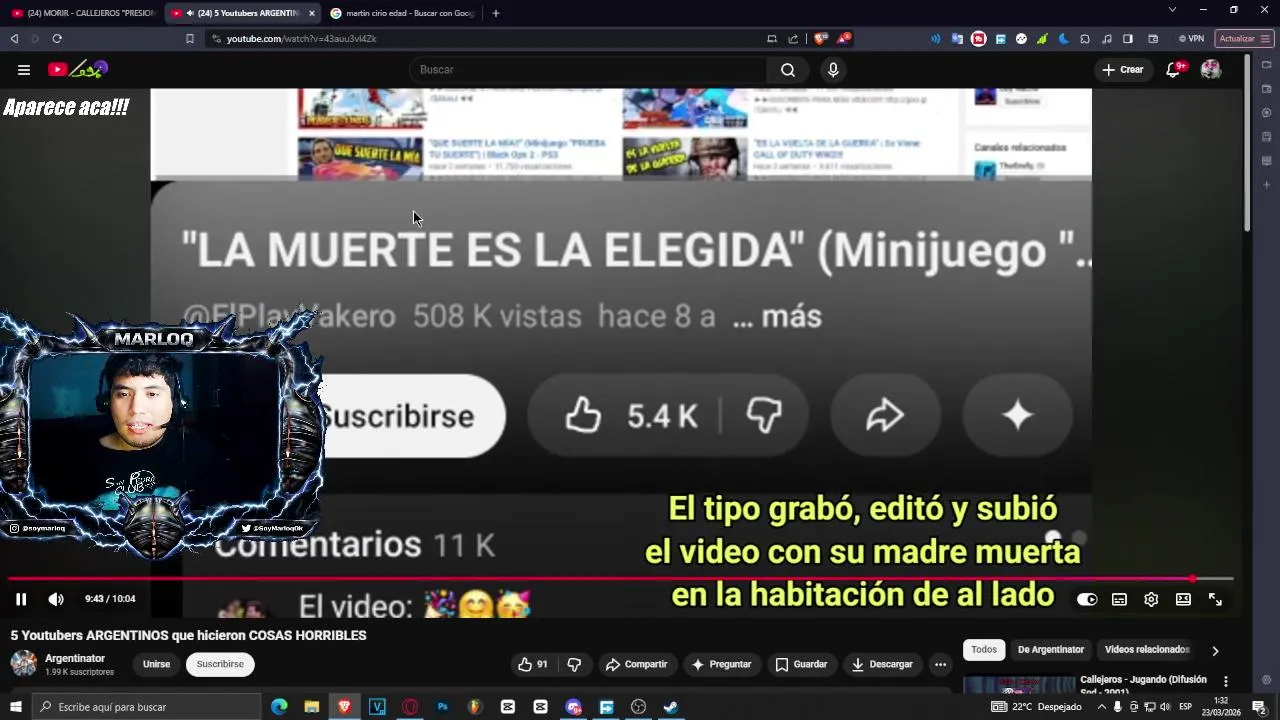Click the search magnifier button

[788, 70]
